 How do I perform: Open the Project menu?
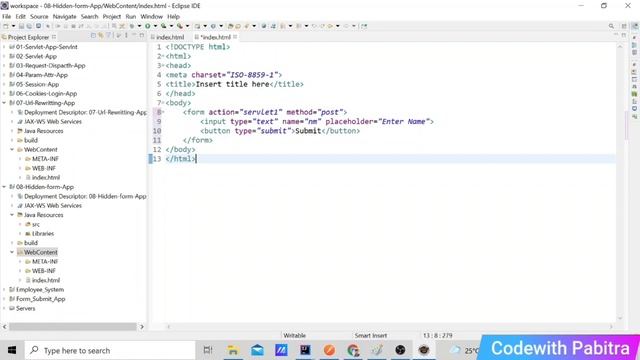pyautogui.click(x=112, y=16)
